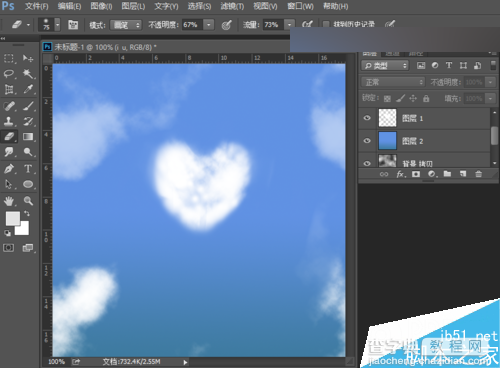Select the Type tool
Viewport: 500px width, 368px height.
tap(28, 169)
